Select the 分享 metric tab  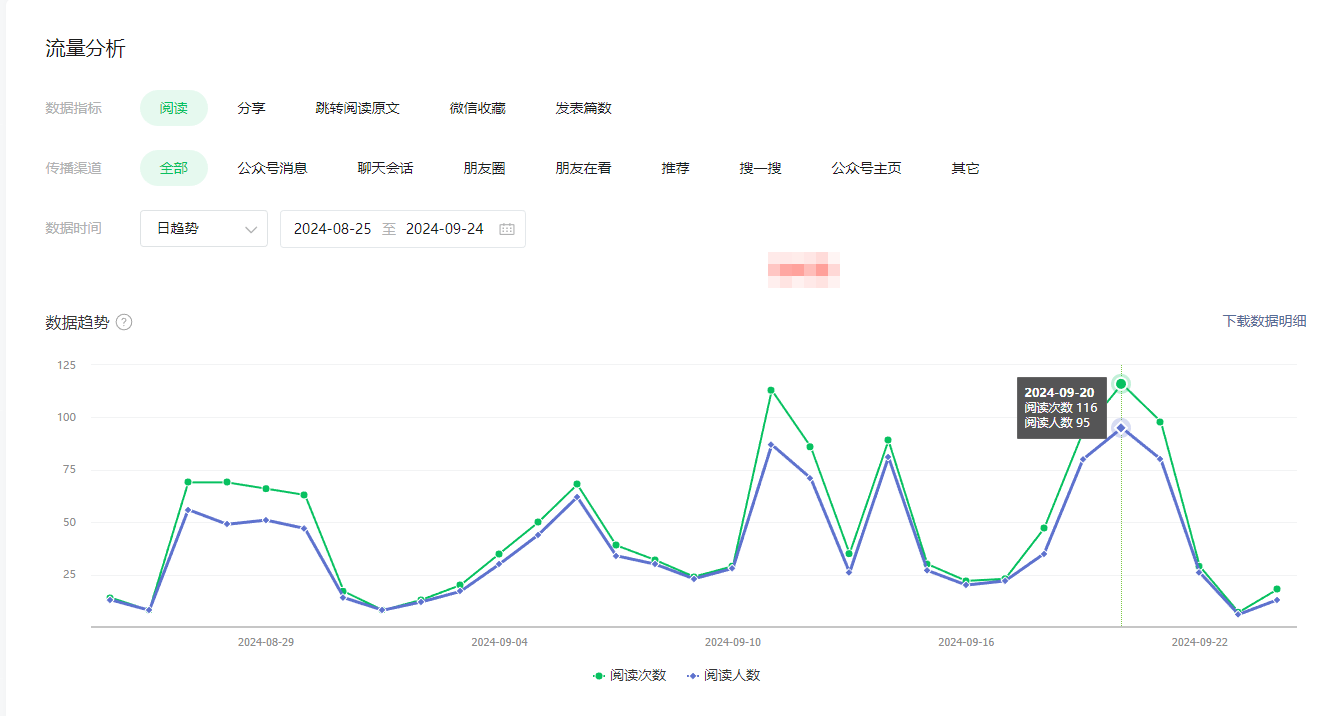coord(252,108)
